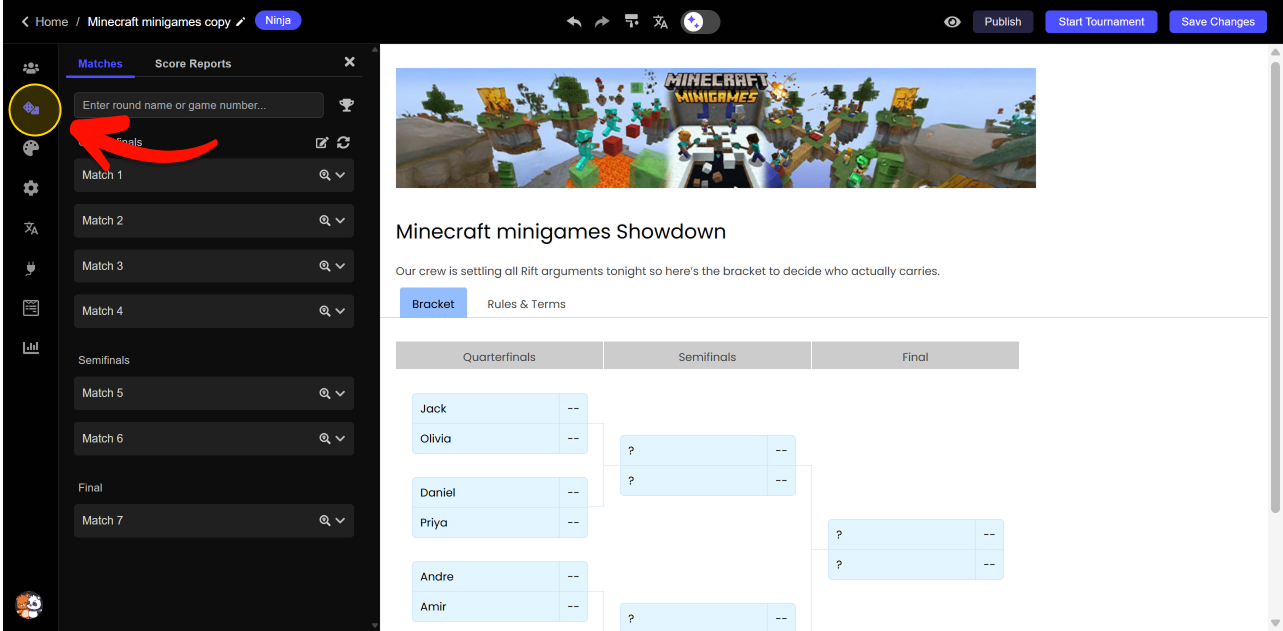Image resolution: width=1283 pixels, height=631 pixels.
Task: Click the undo arrow in top bar
Action: point(574,22)
